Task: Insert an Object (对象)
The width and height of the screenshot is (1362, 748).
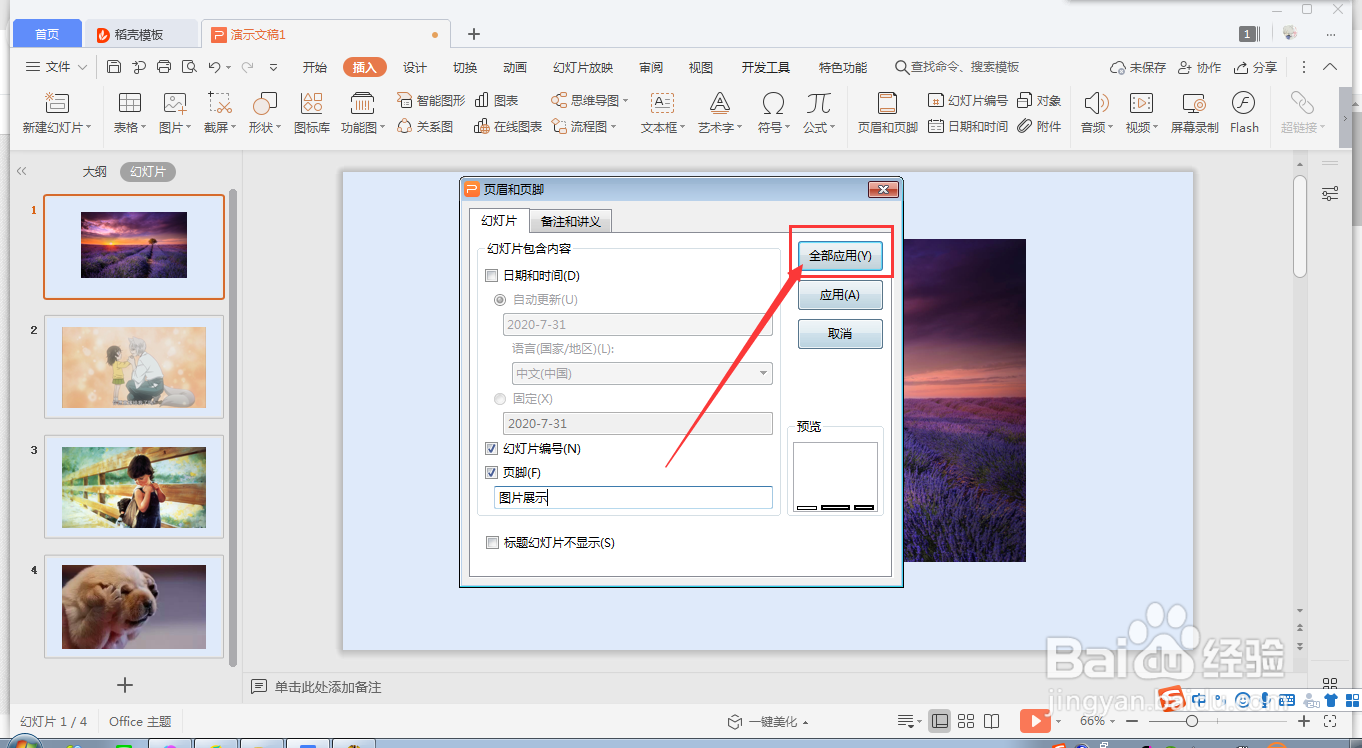Action: pos(1039,100)
